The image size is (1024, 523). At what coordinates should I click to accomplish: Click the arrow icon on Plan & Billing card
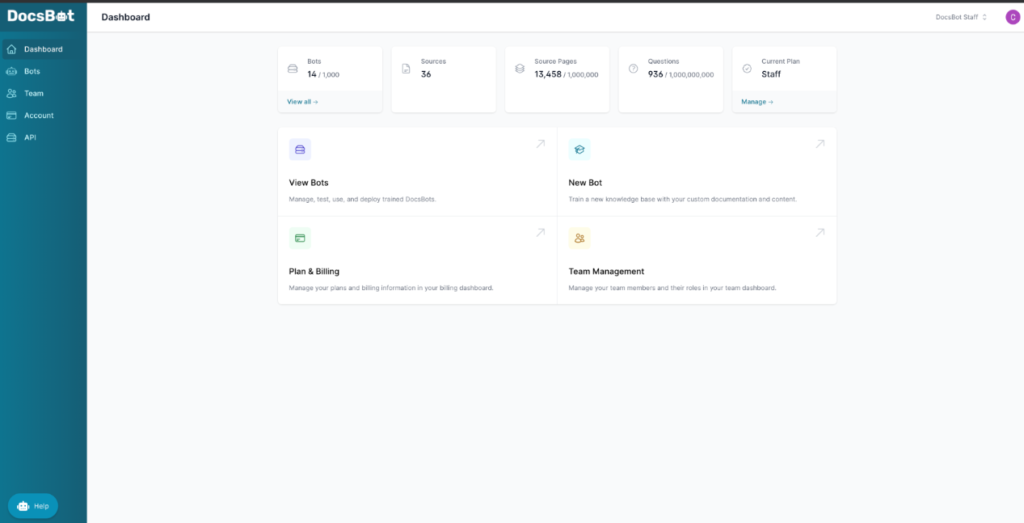541,232
